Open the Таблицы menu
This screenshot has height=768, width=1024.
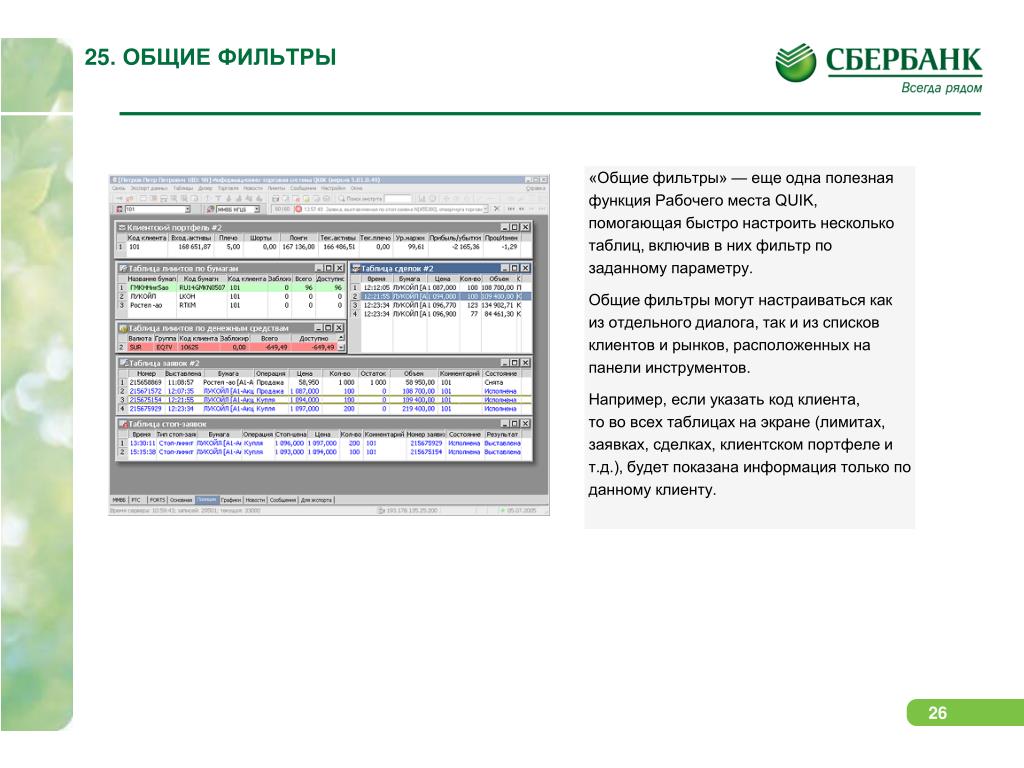point(183,188)
